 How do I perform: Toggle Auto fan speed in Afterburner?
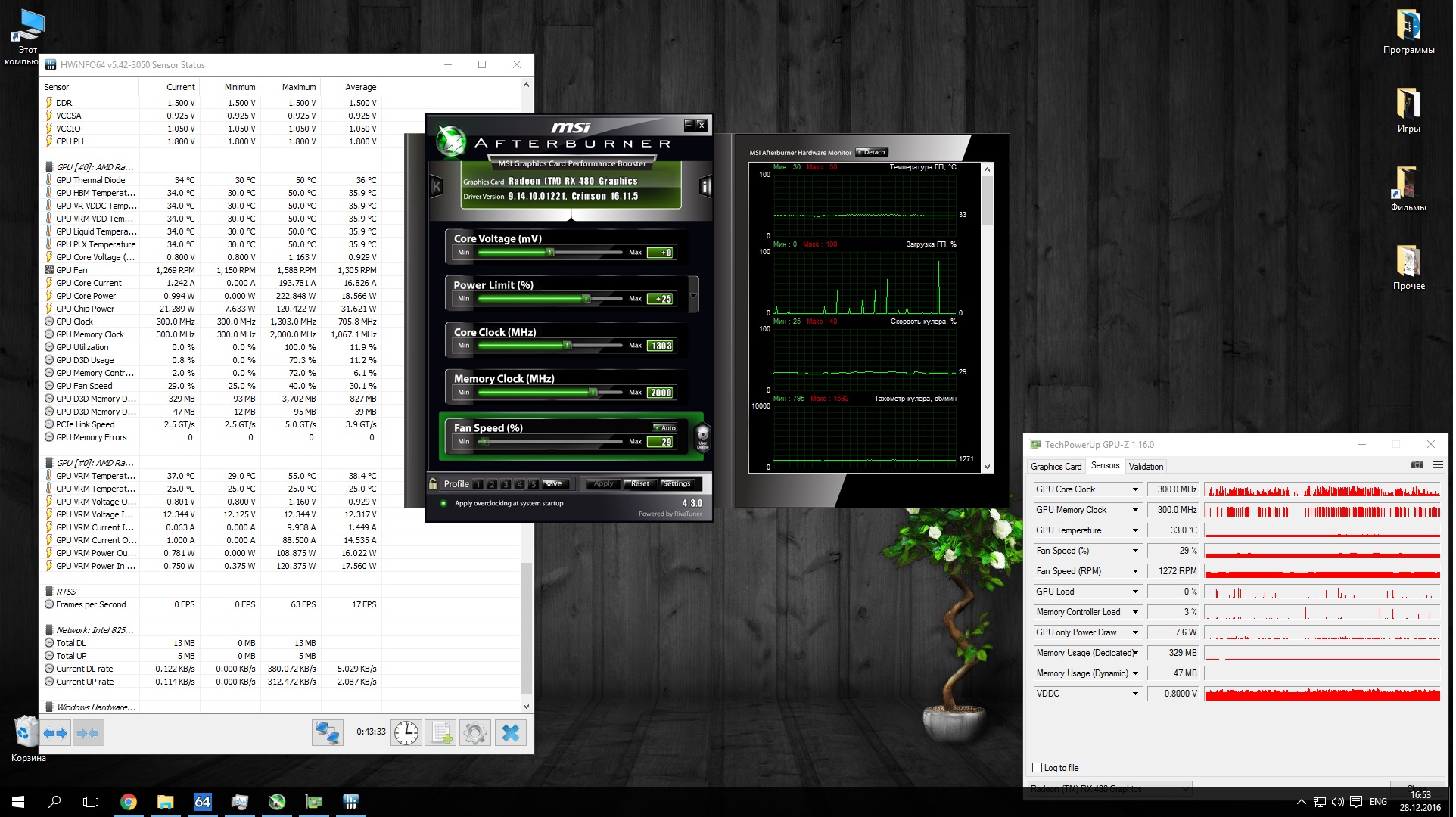coord(665,428)
